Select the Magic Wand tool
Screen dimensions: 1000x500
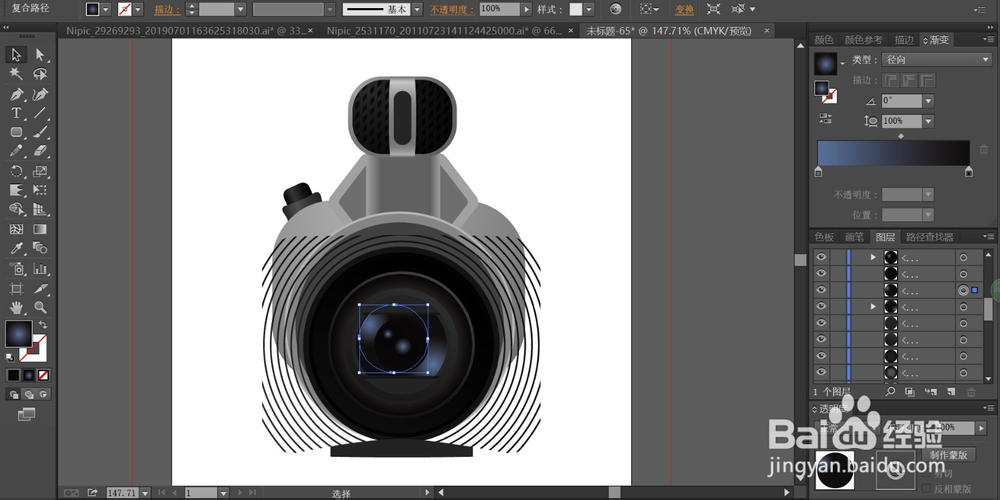click(x=17, y=74)
